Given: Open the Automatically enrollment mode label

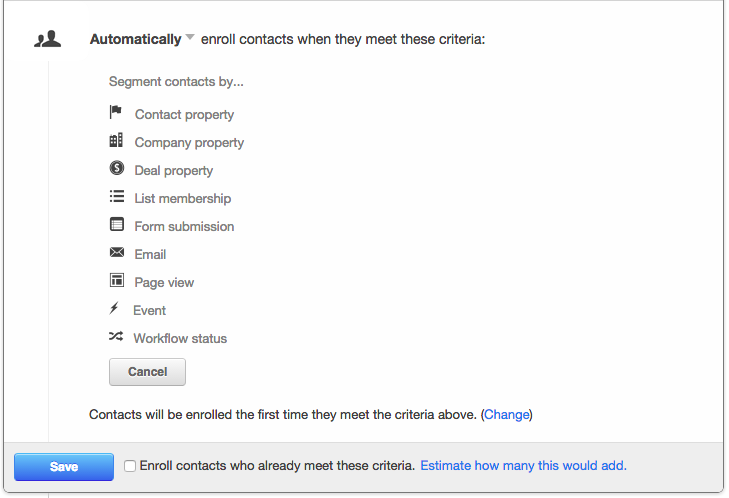Looking at the screenshot, I should (136, 39).
